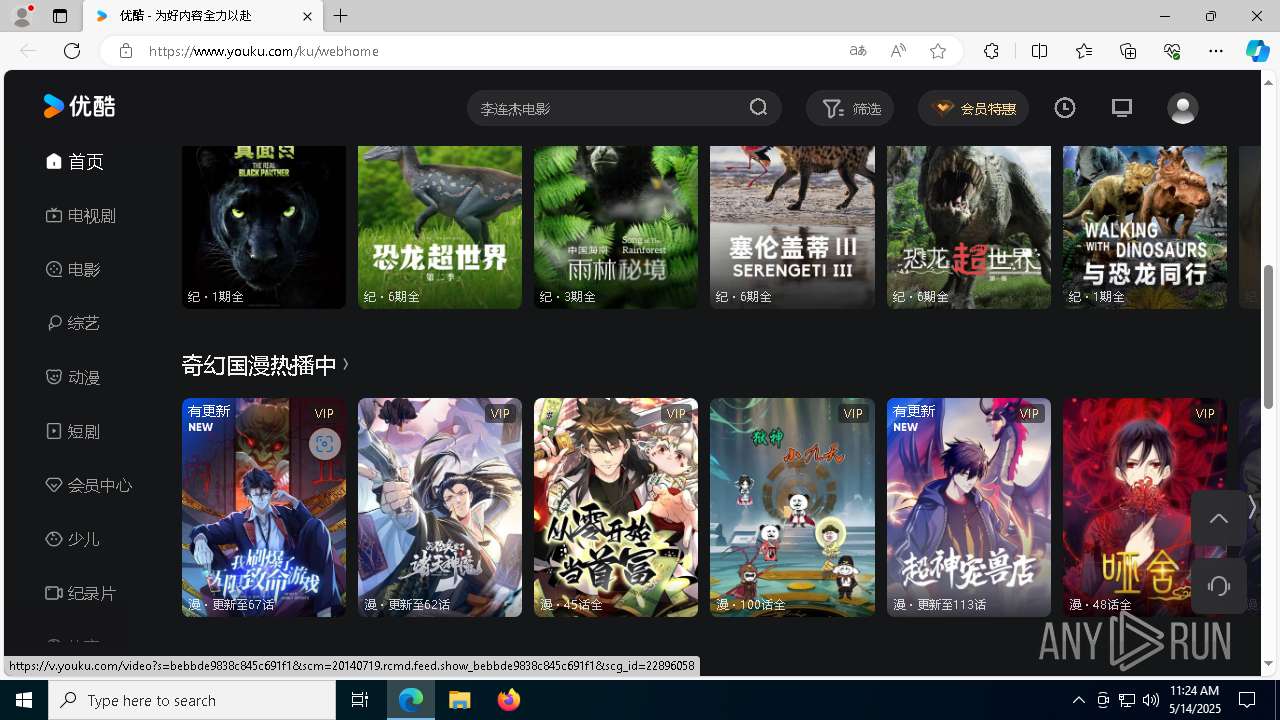Image resolution: width=1280 pixels, height=720 pixels.
Task: Open the volume control in system tray
Action: pyautogui.click(x=1151, y=700)
